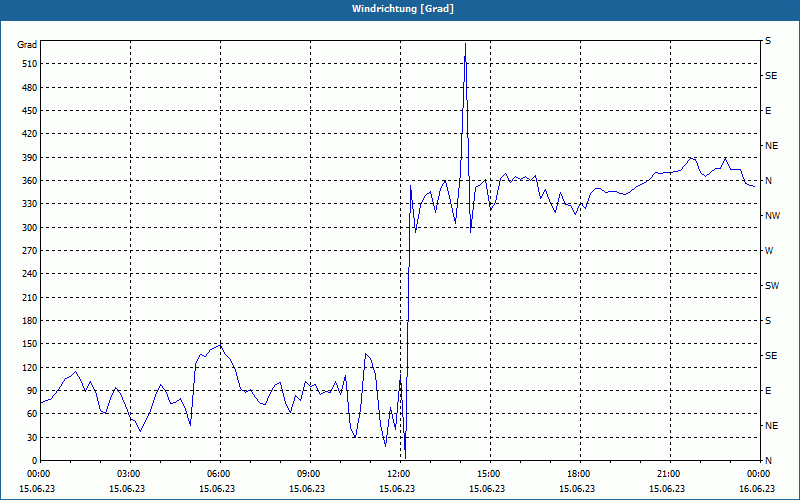The image size is (800, 500).
Task: Click the 15.06.23 date under 12:00
Action: [x=397, y=489]
